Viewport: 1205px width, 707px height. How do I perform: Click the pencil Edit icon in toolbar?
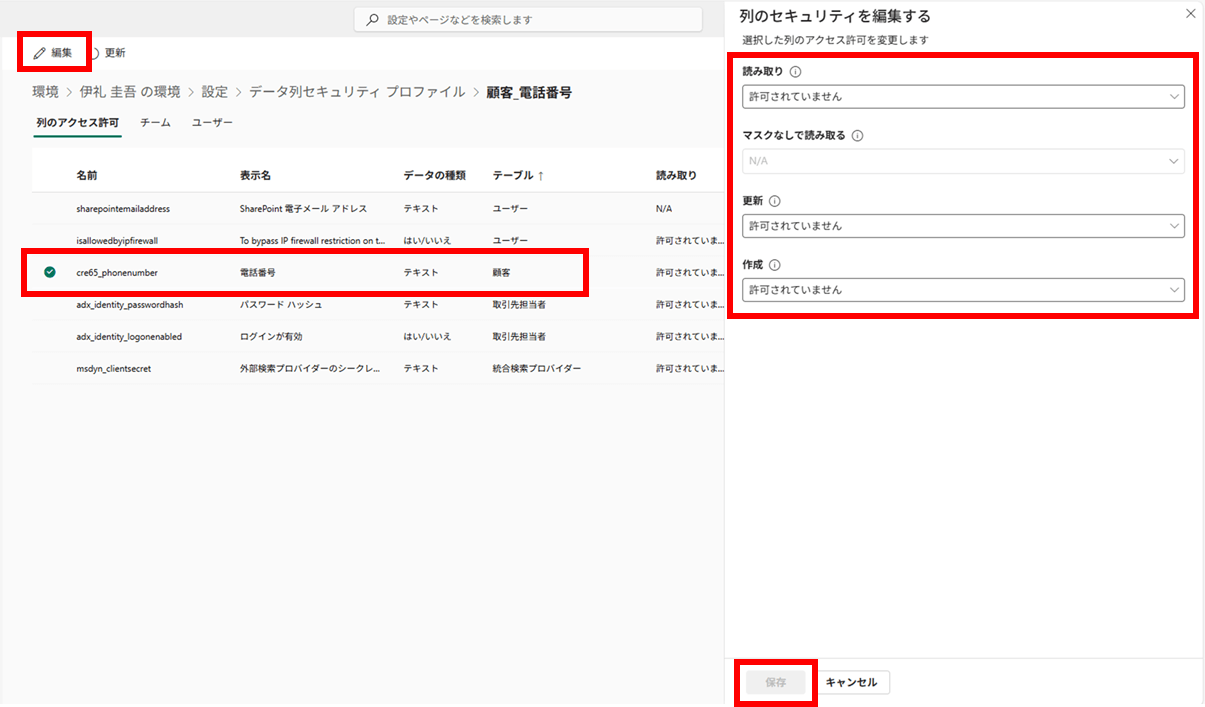(40, 53)
